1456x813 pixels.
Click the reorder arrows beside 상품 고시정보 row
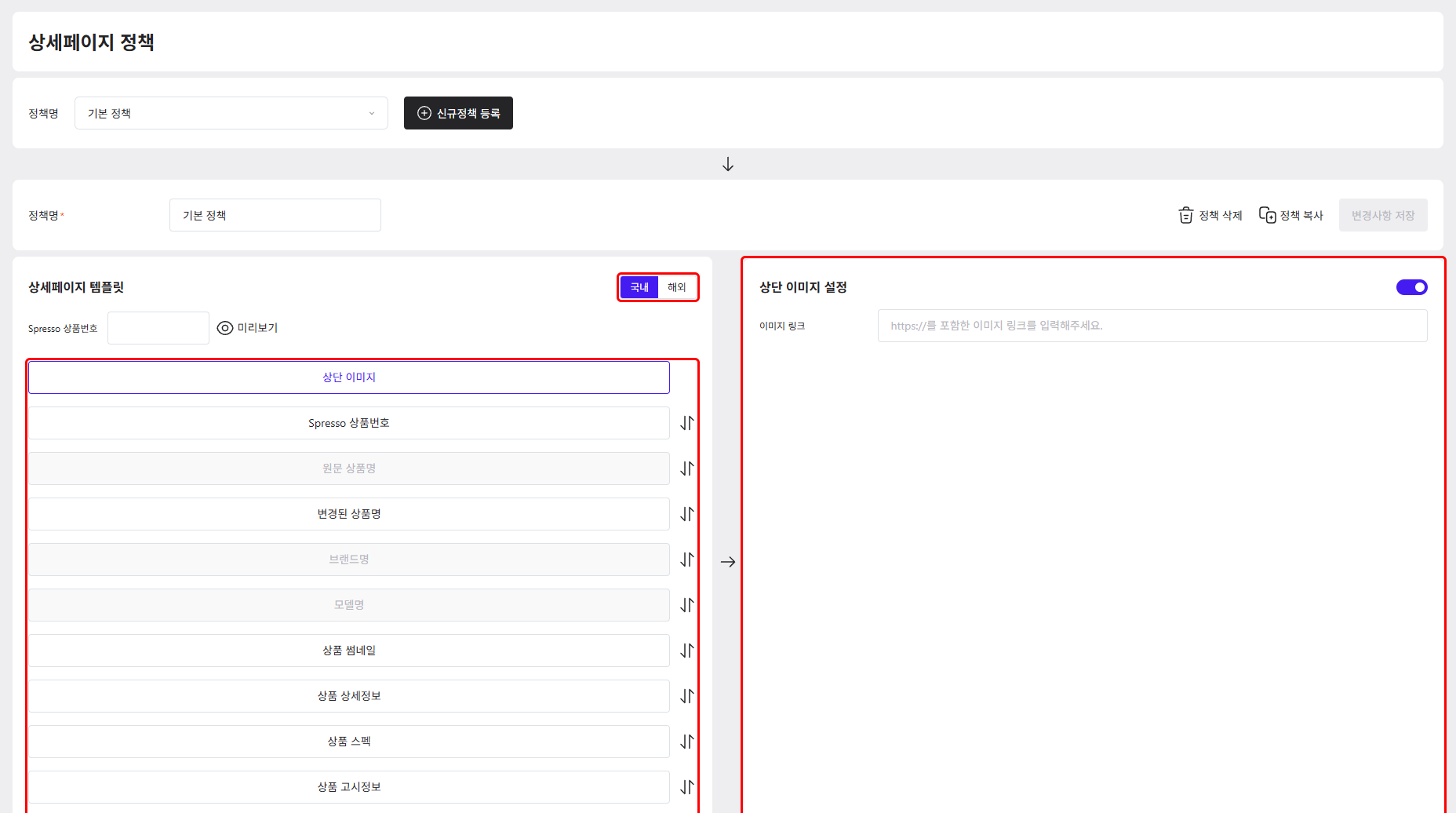tap(687, 787)
